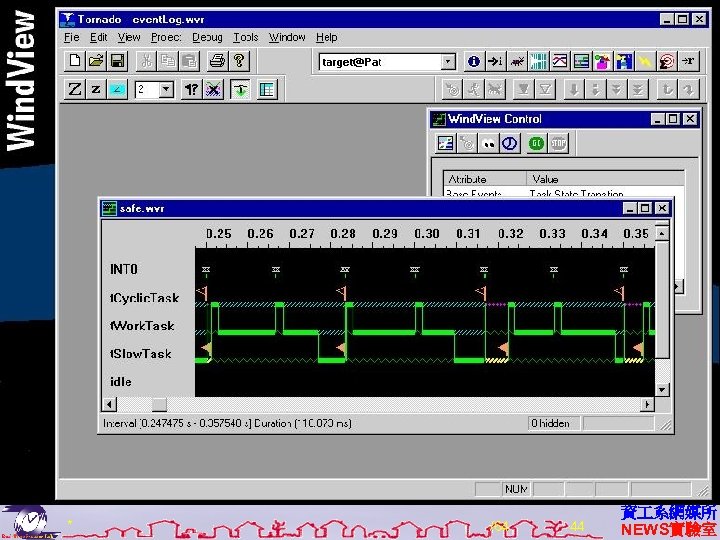This screenshot has height=540, width=720.
Task: Open the Tools menu
Action: click(x=246, y=37)
